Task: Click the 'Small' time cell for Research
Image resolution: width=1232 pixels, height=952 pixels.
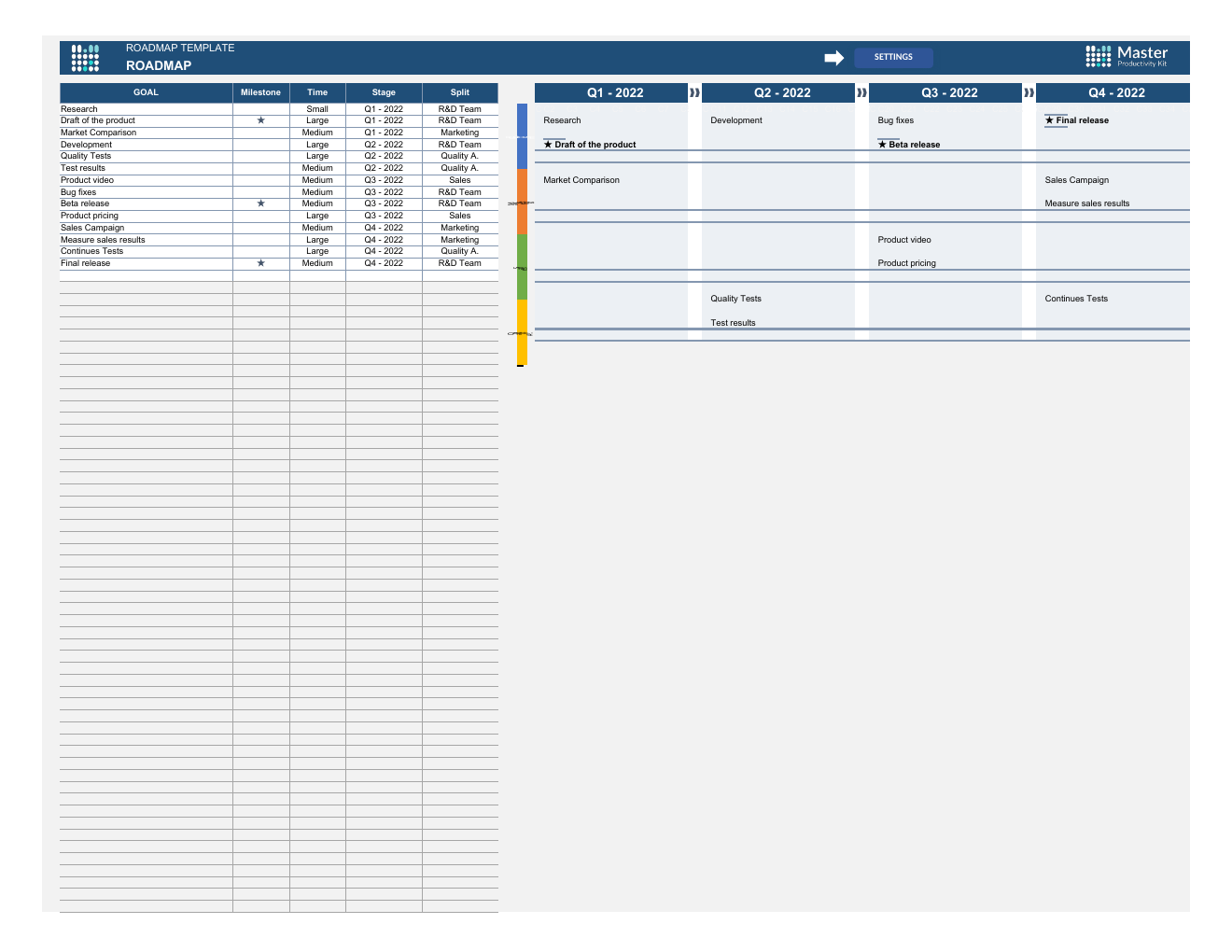Action: click(x=317, y=109)
